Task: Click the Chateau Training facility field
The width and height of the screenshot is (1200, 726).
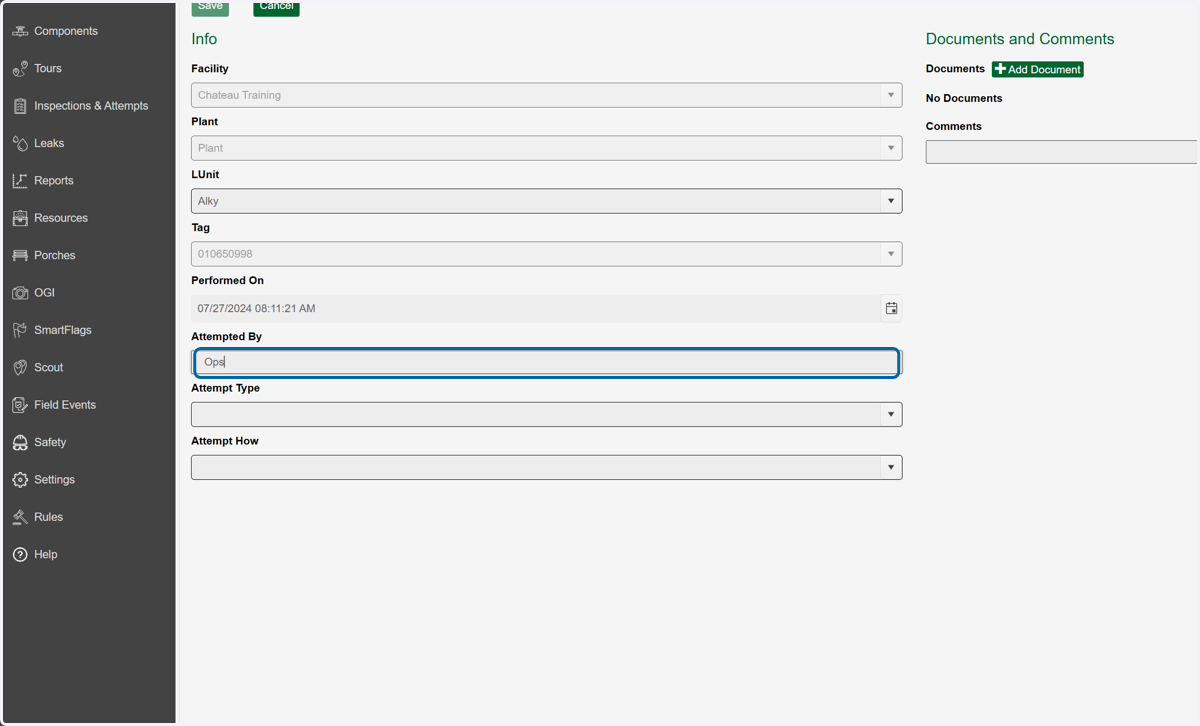Action: point(546,95)
